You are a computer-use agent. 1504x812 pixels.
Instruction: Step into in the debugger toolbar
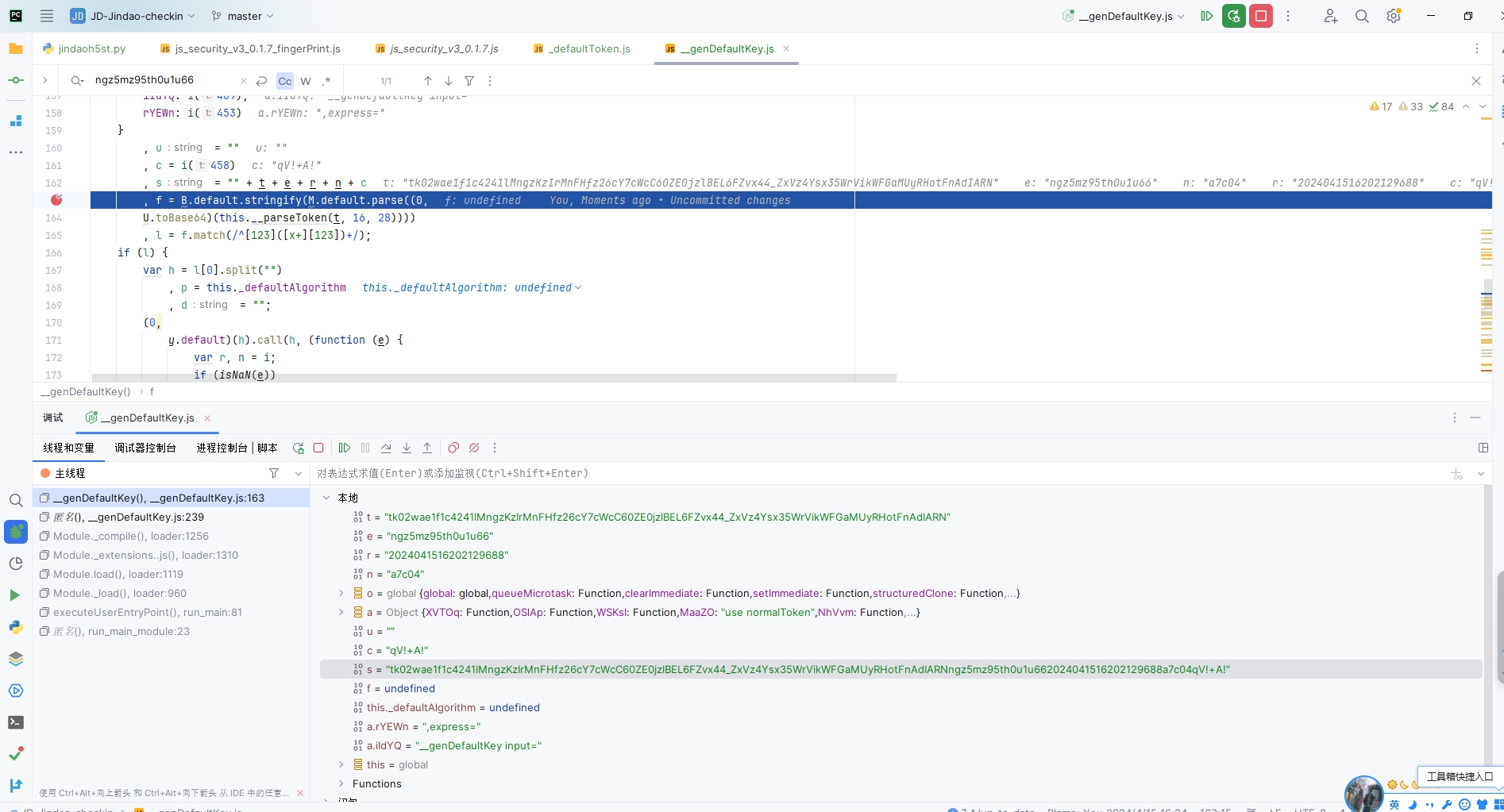(x=407, y=448)
